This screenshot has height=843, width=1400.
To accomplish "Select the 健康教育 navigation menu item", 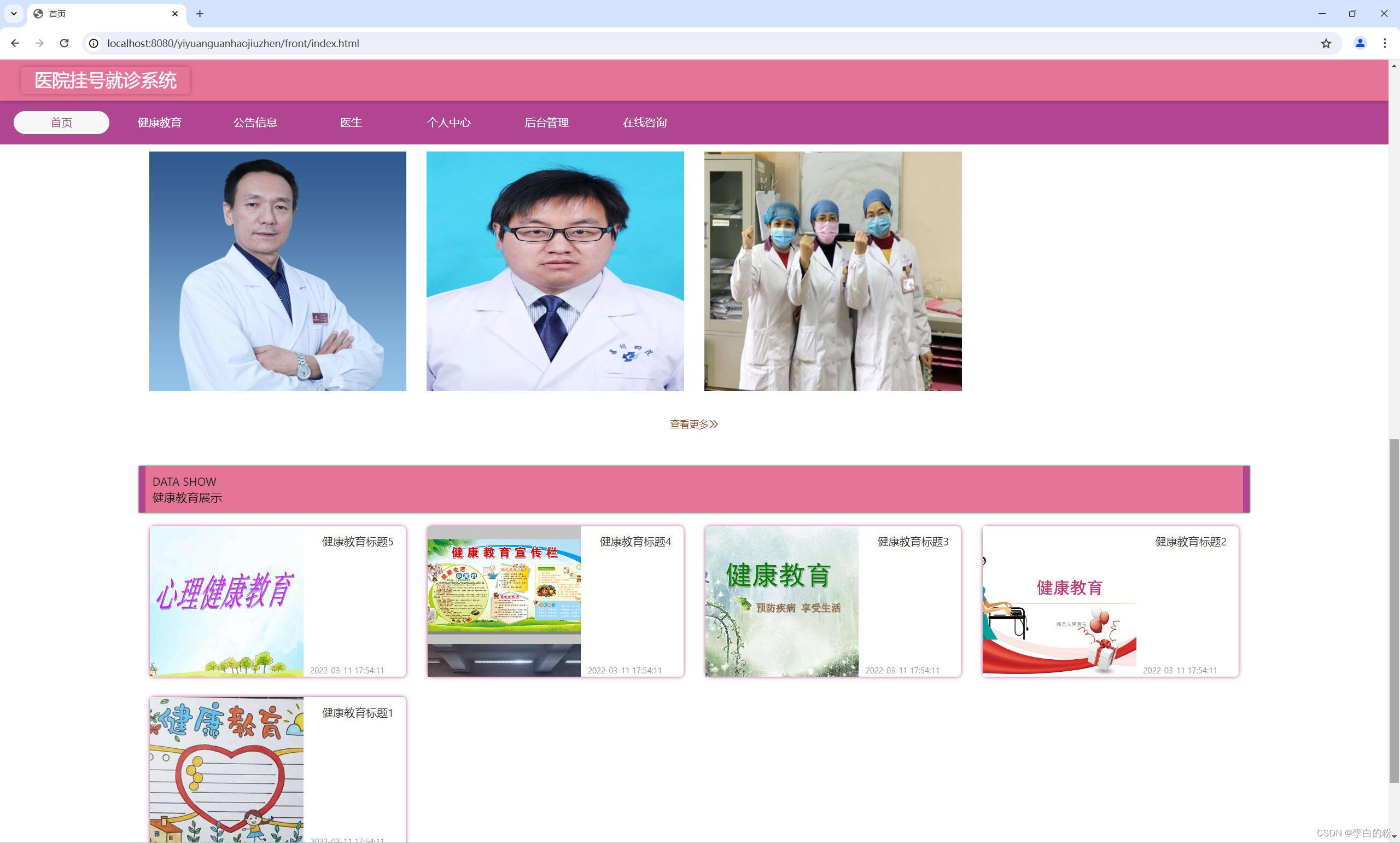I will coord(160,123).
